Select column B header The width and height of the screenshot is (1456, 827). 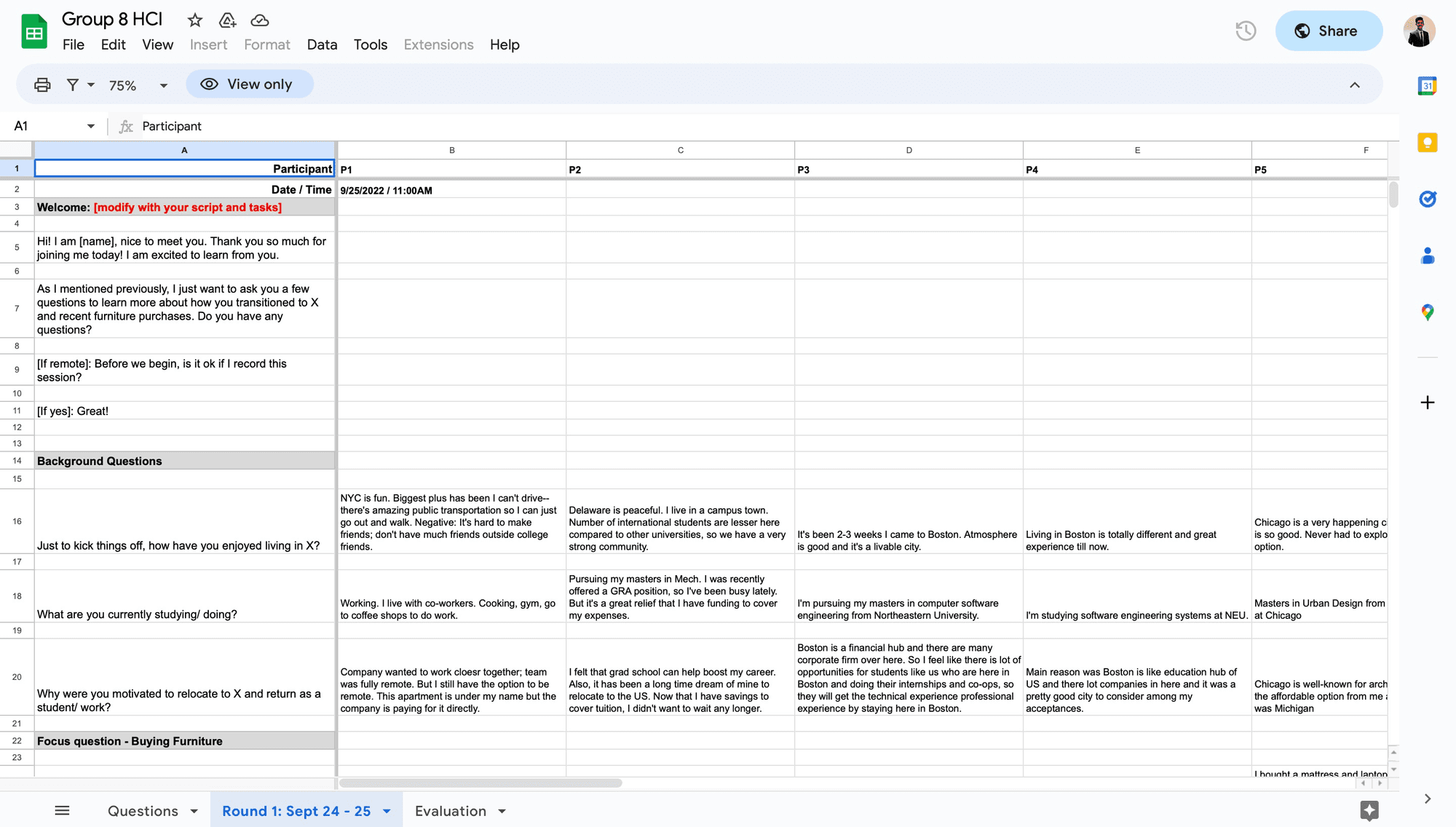(x=452, y=150)
